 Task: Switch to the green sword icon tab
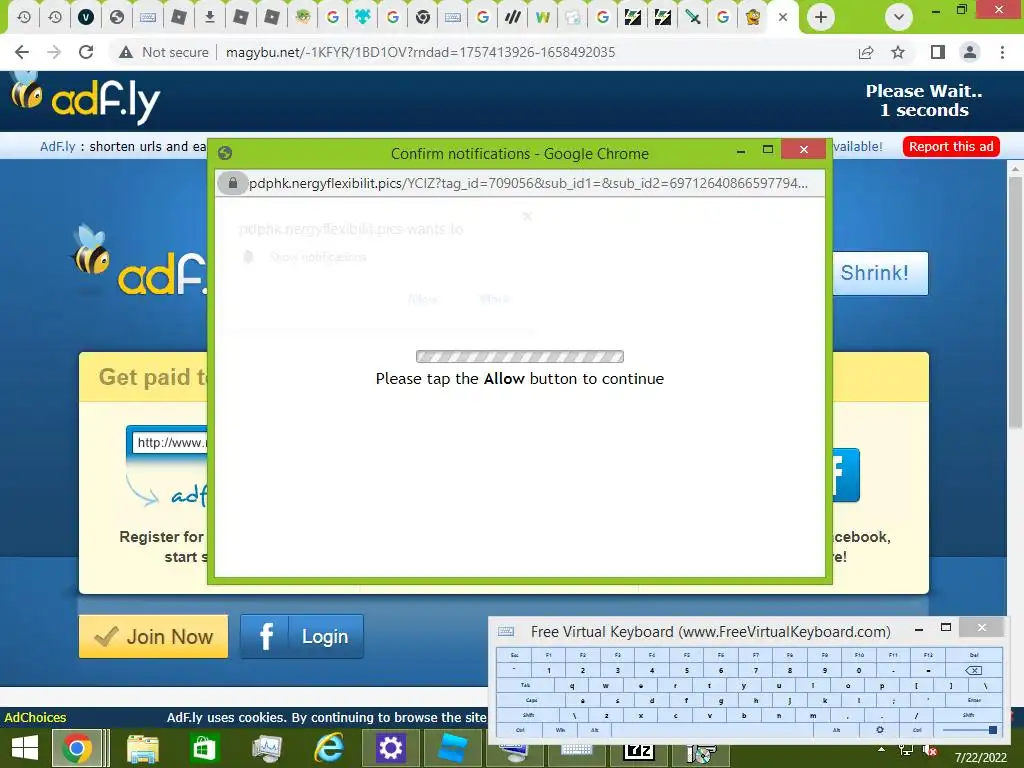[693, 17]
